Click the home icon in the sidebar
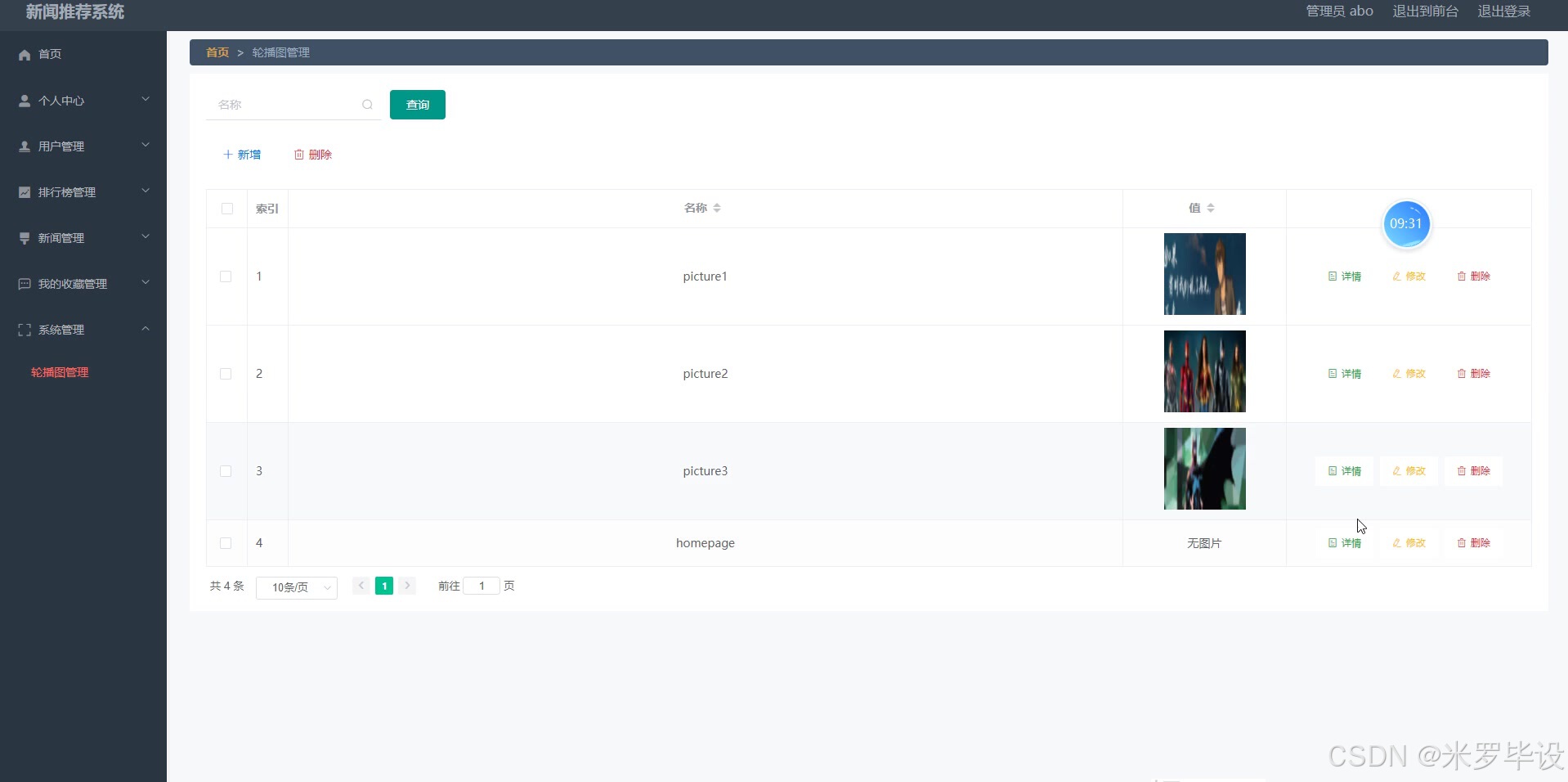 (25, 55)
